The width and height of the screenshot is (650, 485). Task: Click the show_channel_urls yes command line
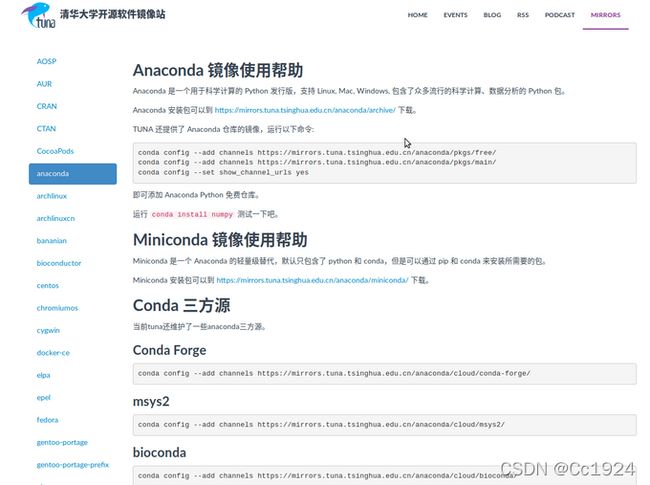[223, 172]
